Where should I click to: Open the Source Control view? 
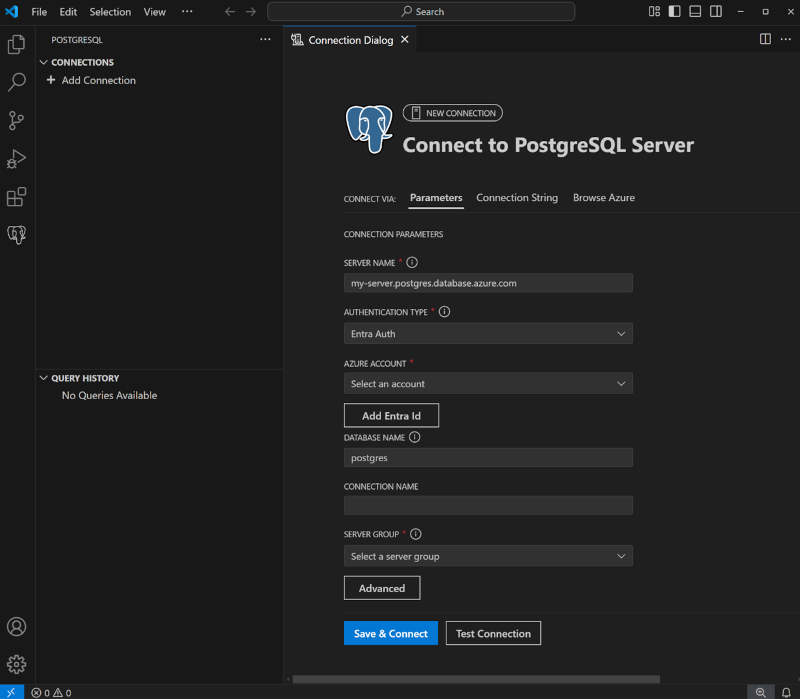pos(16,120)
